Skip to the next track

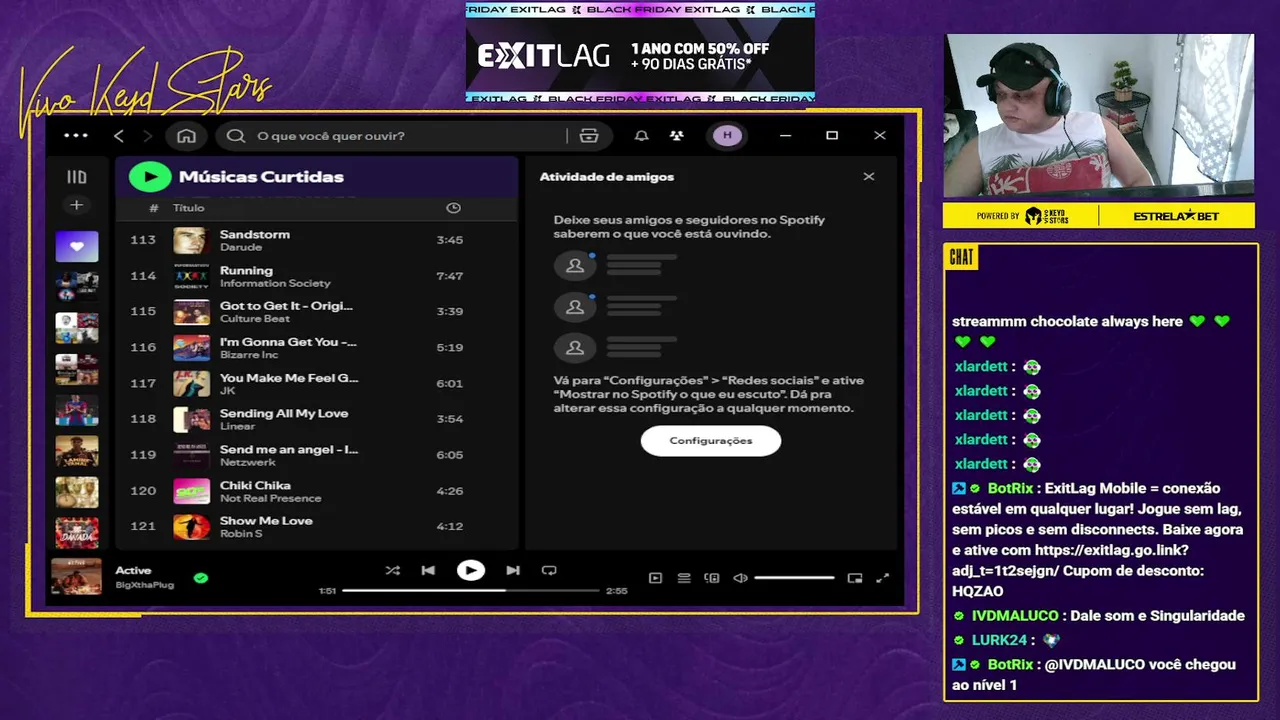pyautogui.click(x=513, y=570)
